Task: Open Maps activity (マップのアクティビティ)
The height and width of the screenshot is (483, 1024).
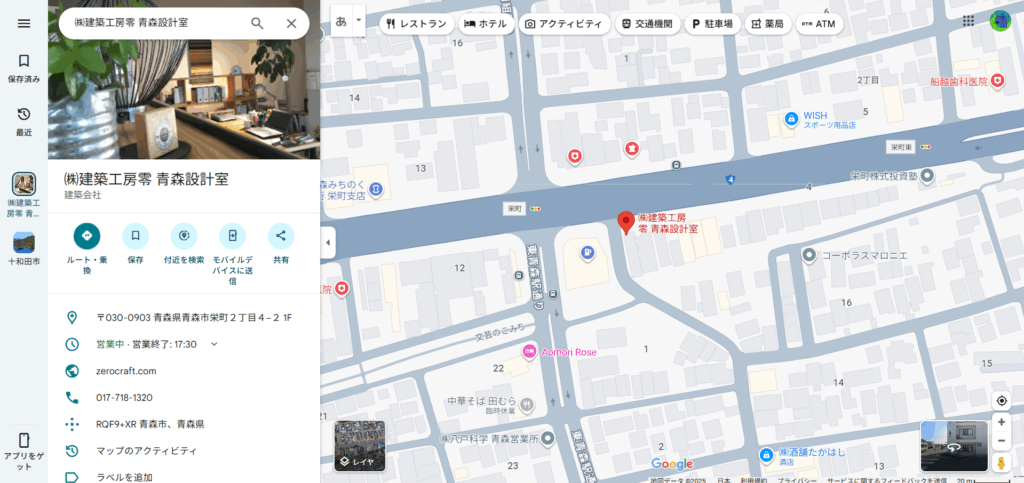Action: pyautogui.click(x=146, y=451)
